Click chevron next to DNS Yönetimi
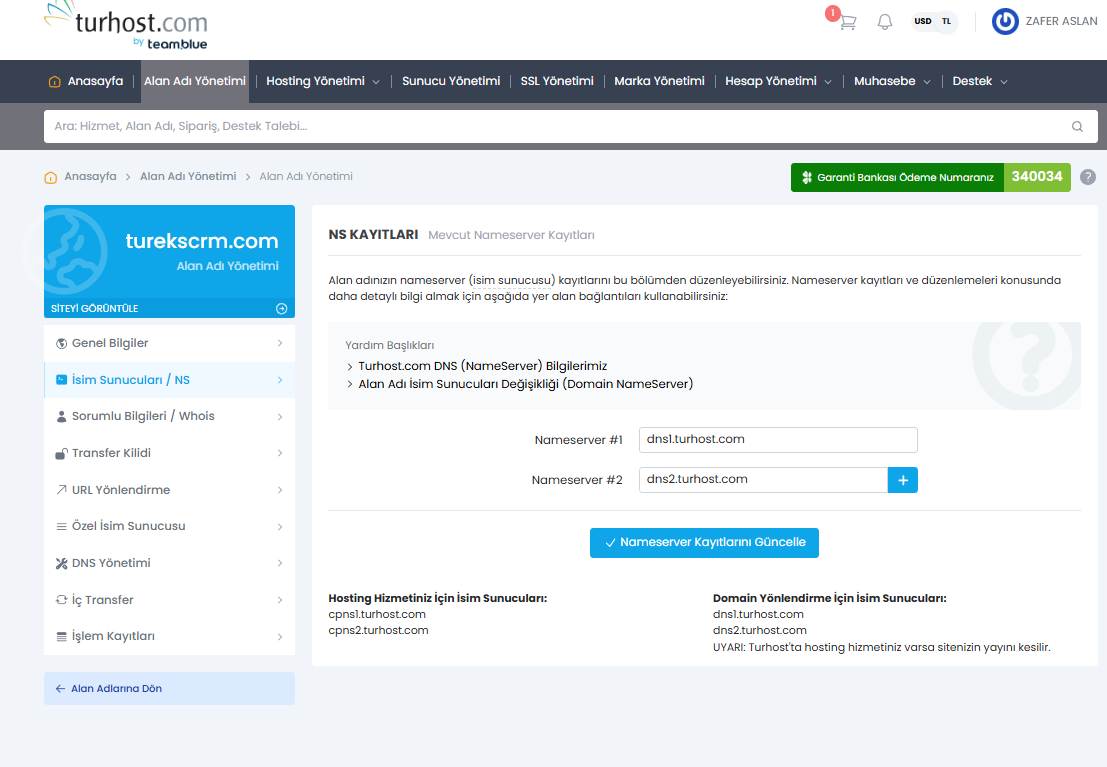This screenshot has height=767, width=1107. [280, 564]
